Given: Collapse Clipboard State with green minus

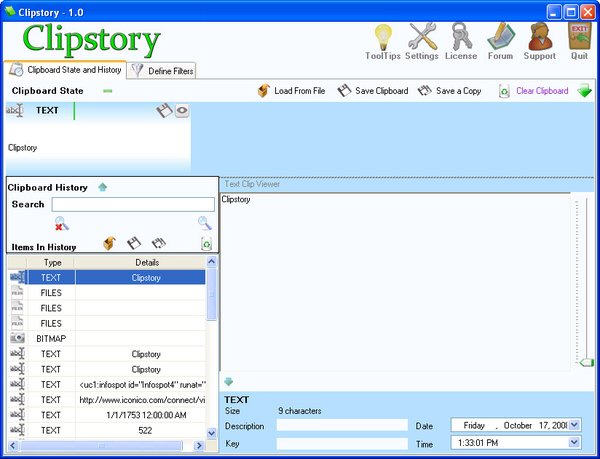Looking at the screenshot, I should tap(108, 91).
